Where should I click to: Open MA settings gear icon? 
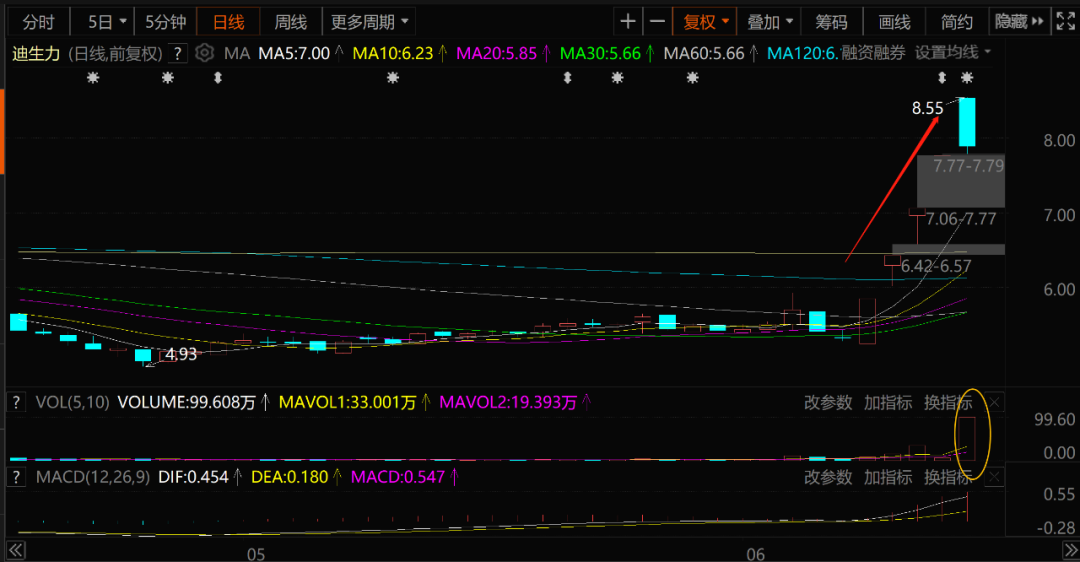[x=205, y=53]
